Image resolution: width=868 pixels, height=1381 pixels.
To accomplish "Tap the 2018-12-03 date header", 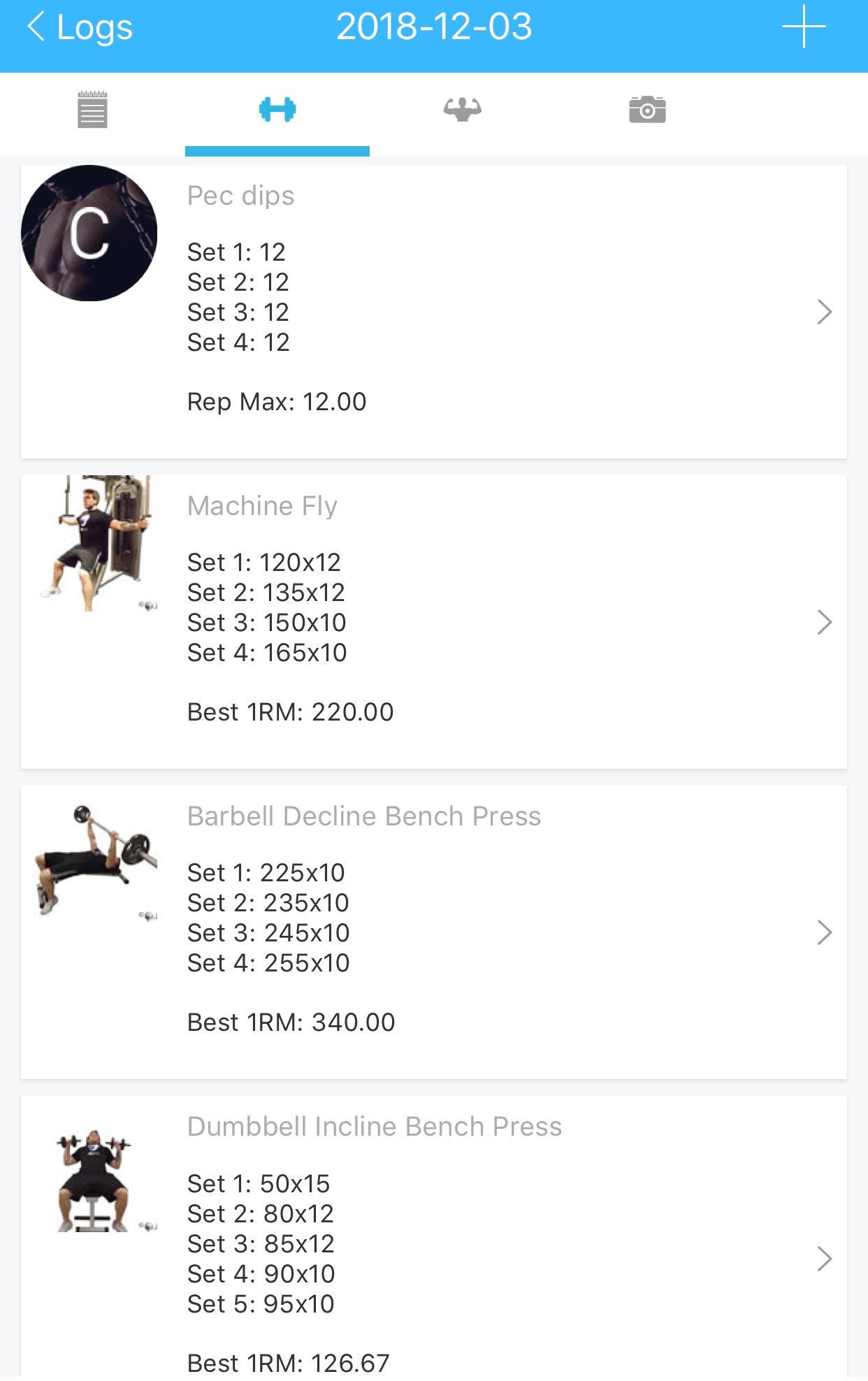I will point(434,27).
